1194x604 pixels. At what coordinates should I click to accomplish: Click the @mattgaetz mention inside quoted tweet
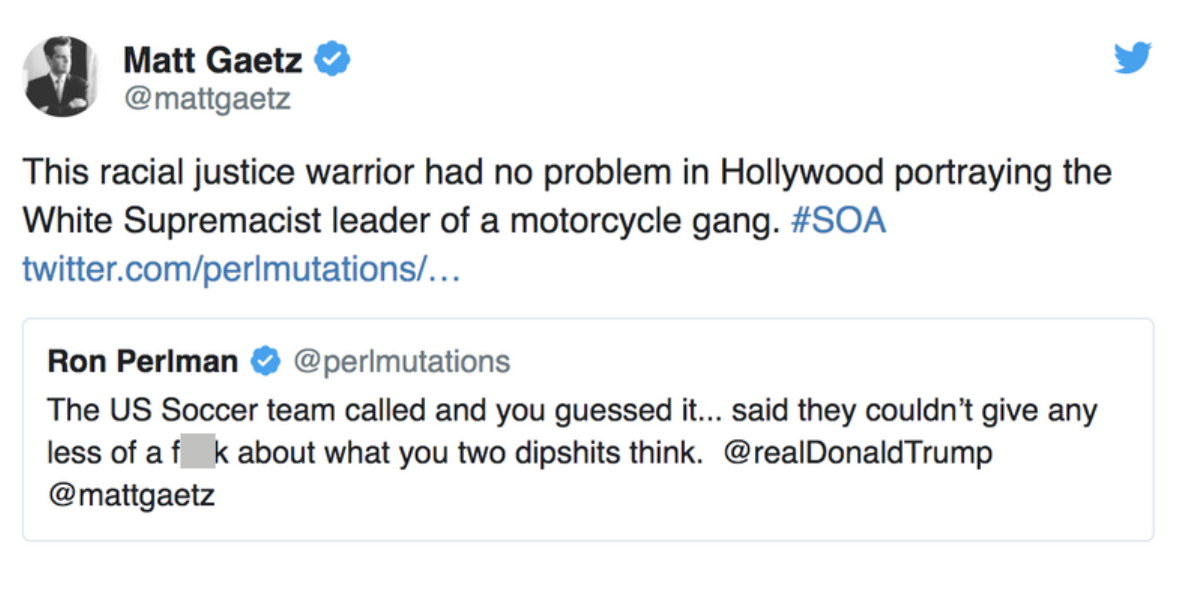tap(130, 495)
